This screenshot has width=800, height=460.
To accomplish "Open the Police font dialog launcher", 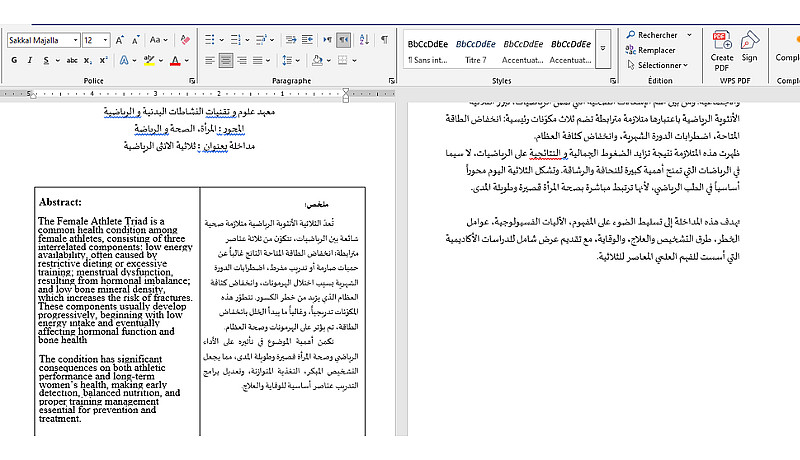I will 192,81.
